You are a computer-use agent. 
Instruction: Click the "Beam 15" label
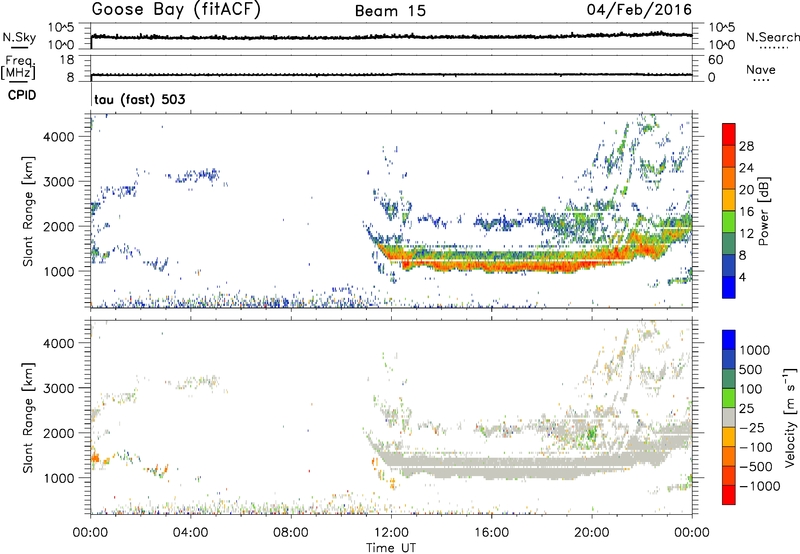(x=390, y=11)
